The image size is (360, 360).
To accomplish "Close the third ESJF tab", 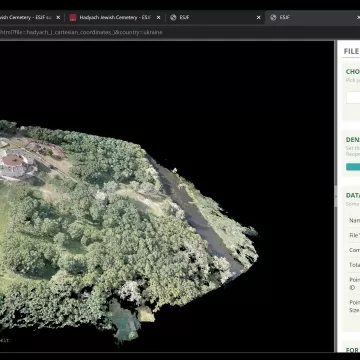I will pyautogui.click(x=258, y=18).
